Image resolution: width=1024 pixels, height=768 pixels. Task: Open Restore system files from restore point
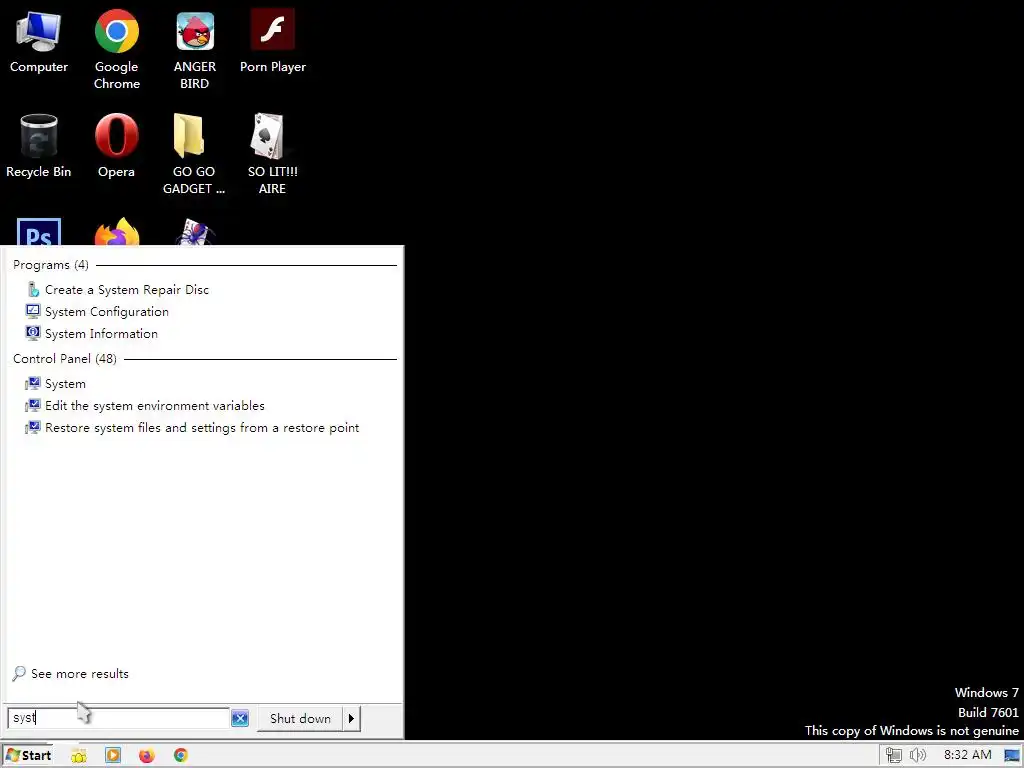click(202, 428)
